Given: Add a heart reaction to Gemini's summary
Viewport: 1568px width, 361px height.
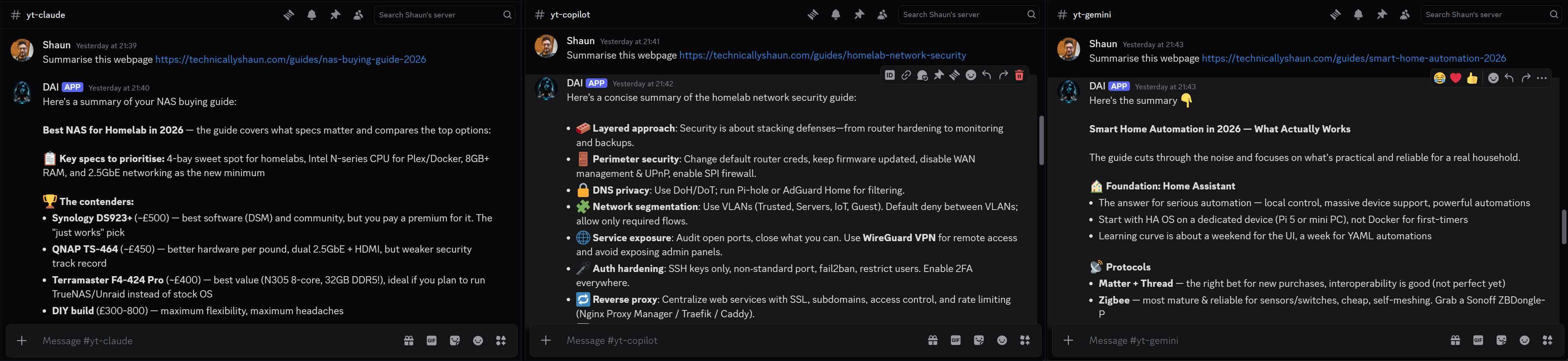Looking at the screenshot, I should (1455, 78).
